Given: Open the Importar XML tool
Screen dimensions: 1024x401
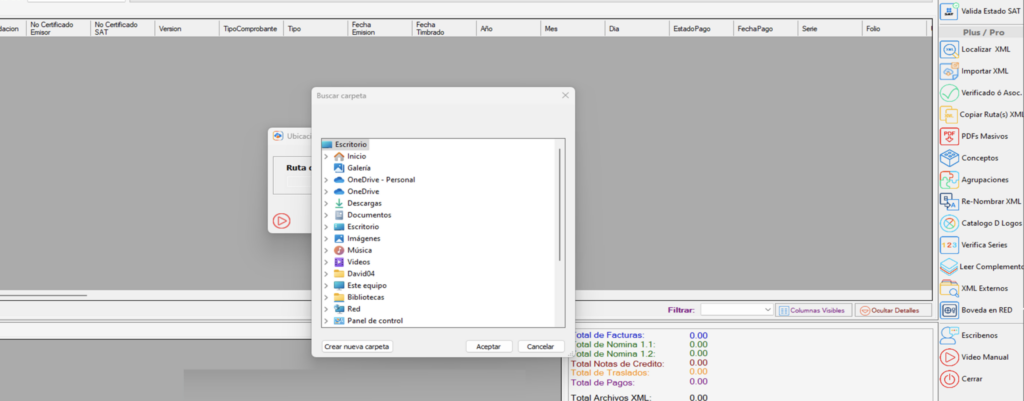Looking at the screenshot, I should point(949,71).
